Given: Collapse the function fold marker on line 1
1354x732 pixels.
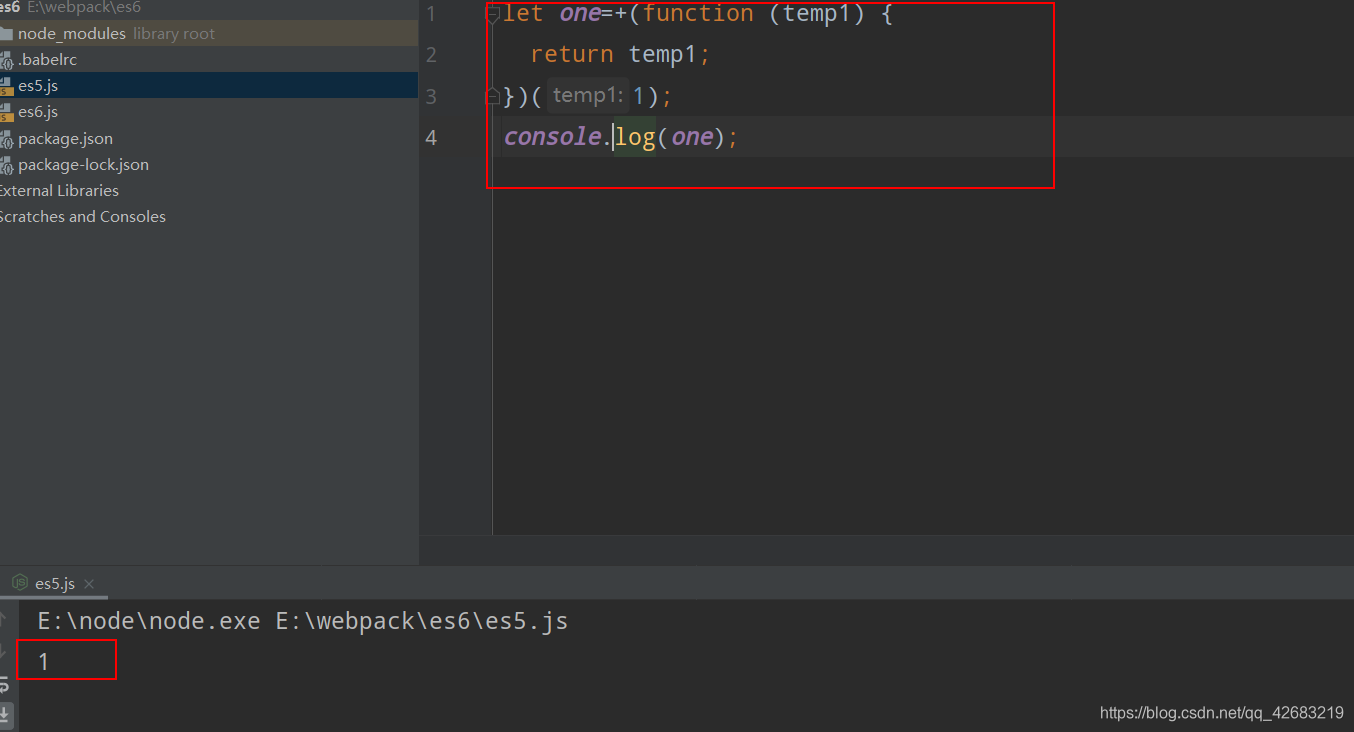Looking at the screenshot, I should click(492, 14).
